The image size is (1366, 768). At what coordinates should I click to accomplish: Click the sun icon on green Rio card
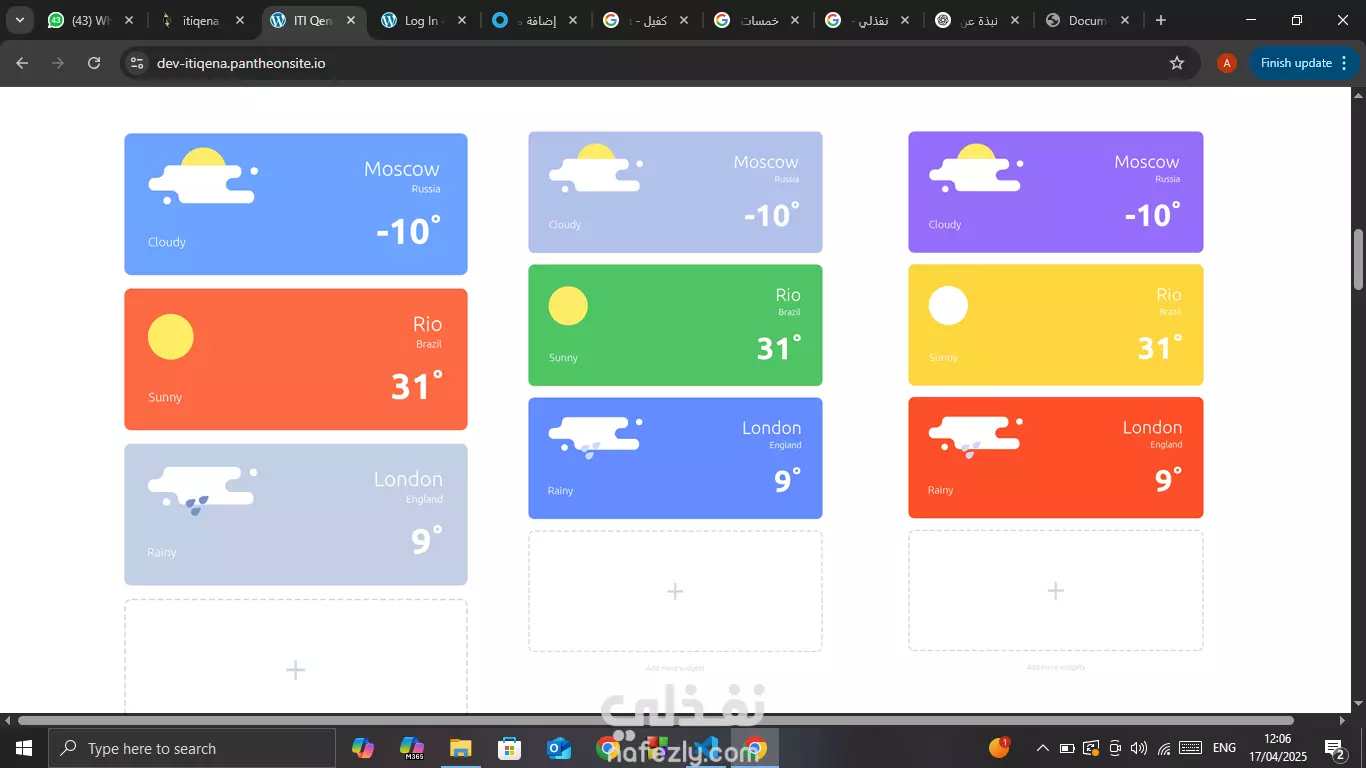(568, 306)
